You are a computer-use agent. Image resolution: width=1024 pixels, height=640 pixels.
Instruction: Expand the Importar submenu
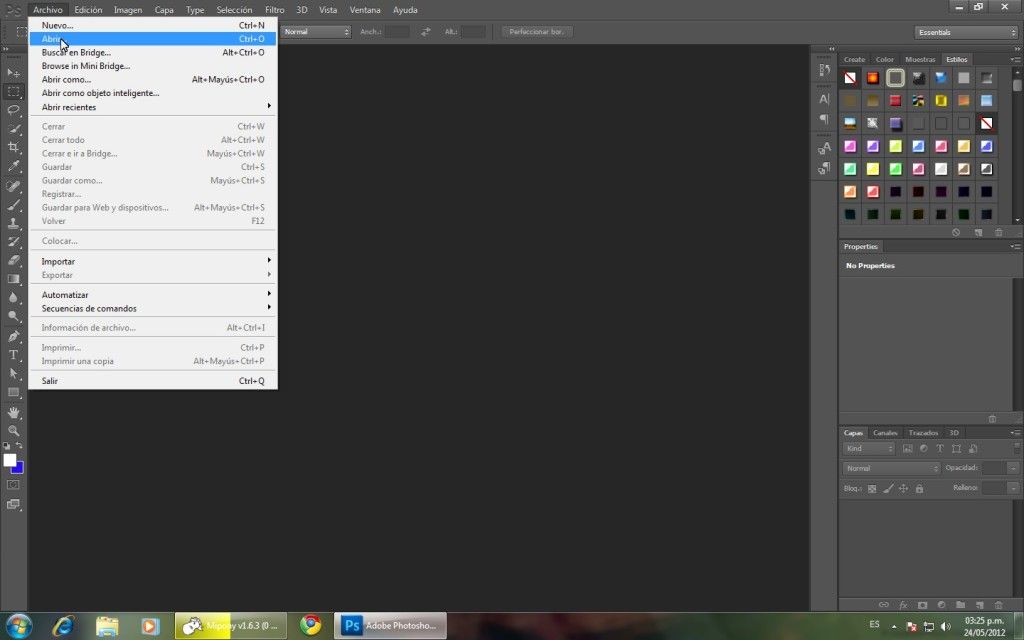[153, 261]
